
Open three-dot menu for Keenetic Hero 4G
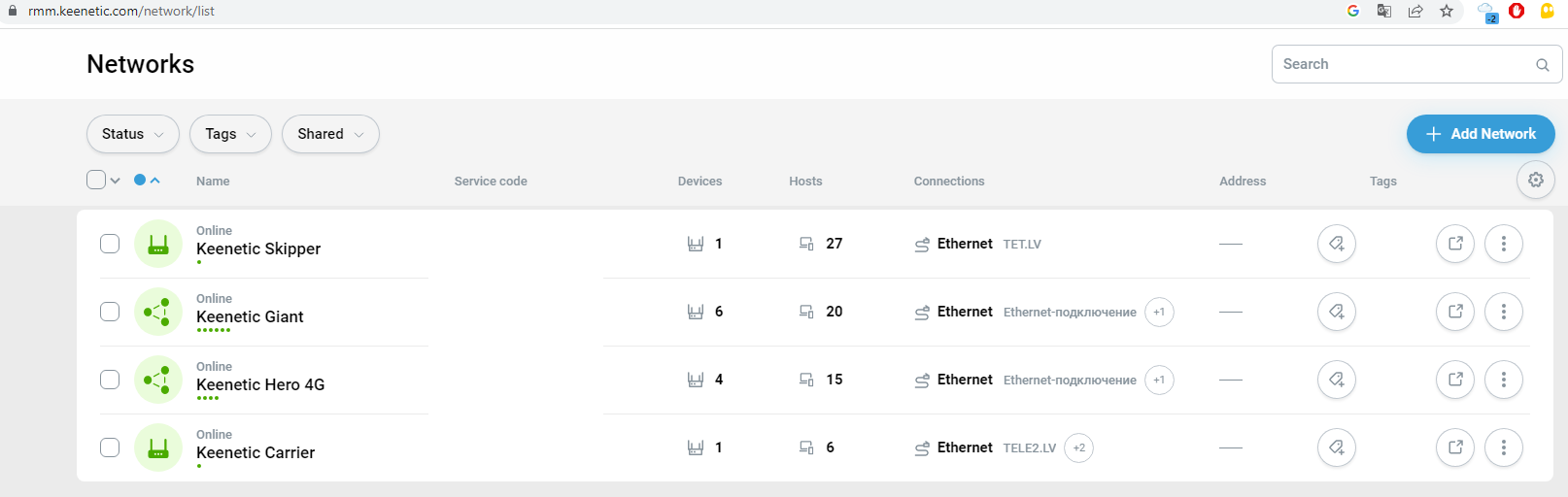pos(1504,380)
